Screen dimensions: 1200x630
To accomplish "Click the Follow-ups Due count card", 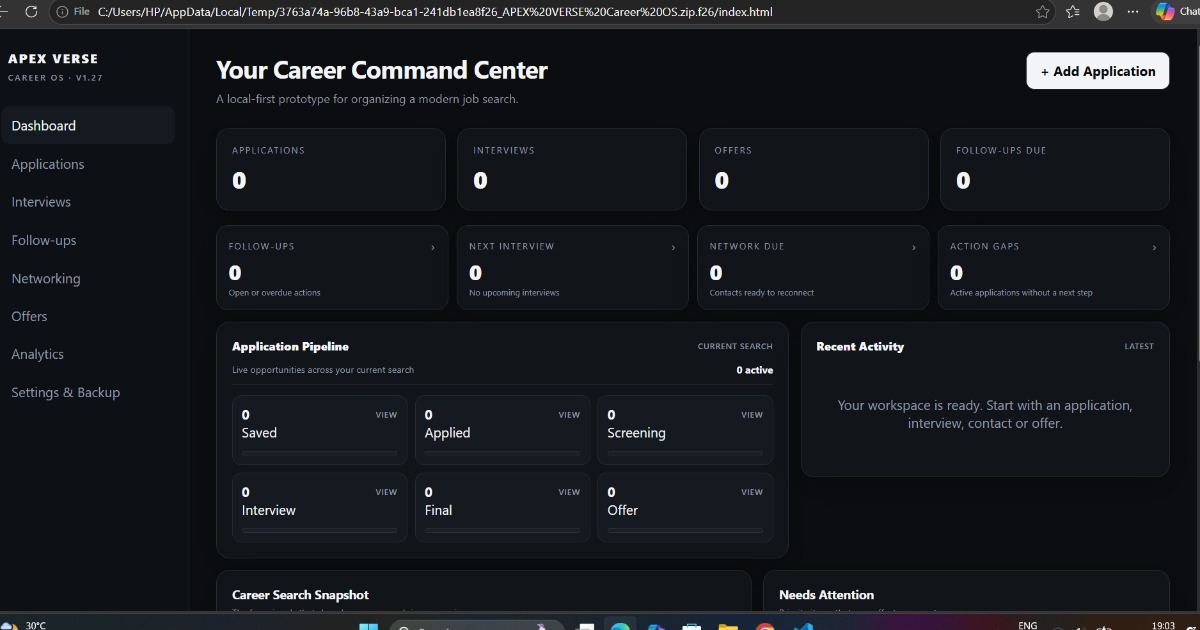I will point(1054,169).
